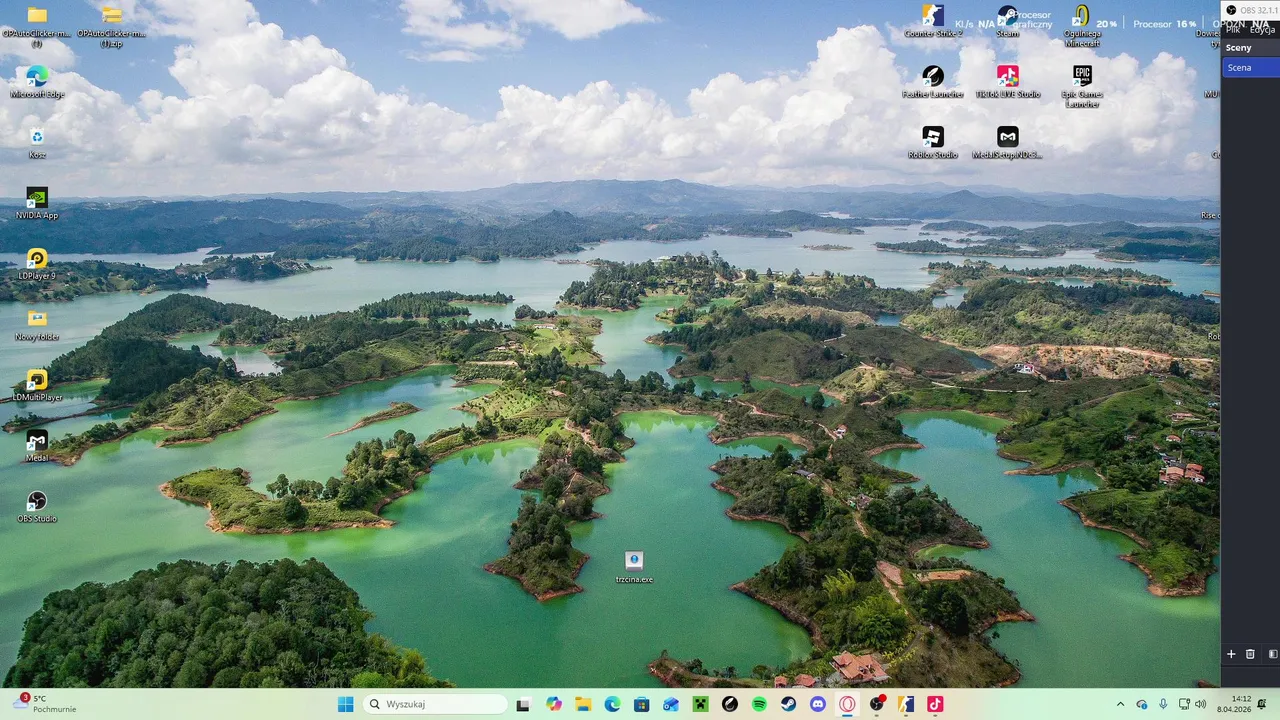Screen dimensions: 1280x720
Task: Open the OBS Edycja menu
Action: pos(1262,29)
